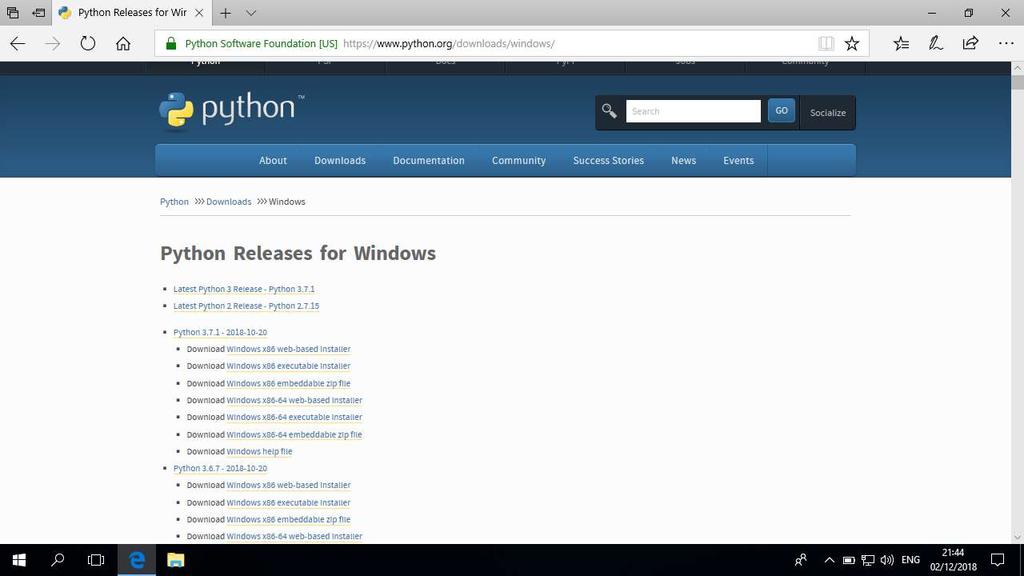Open taskbar search
Screen dimensions: 1024x576
point(57,560)
